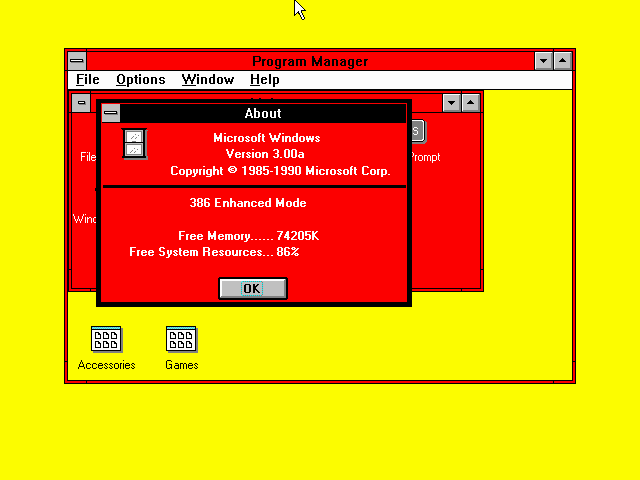Open the Window menu
The height and width of the screenshot is (480, 640).
tap(208, 80)
